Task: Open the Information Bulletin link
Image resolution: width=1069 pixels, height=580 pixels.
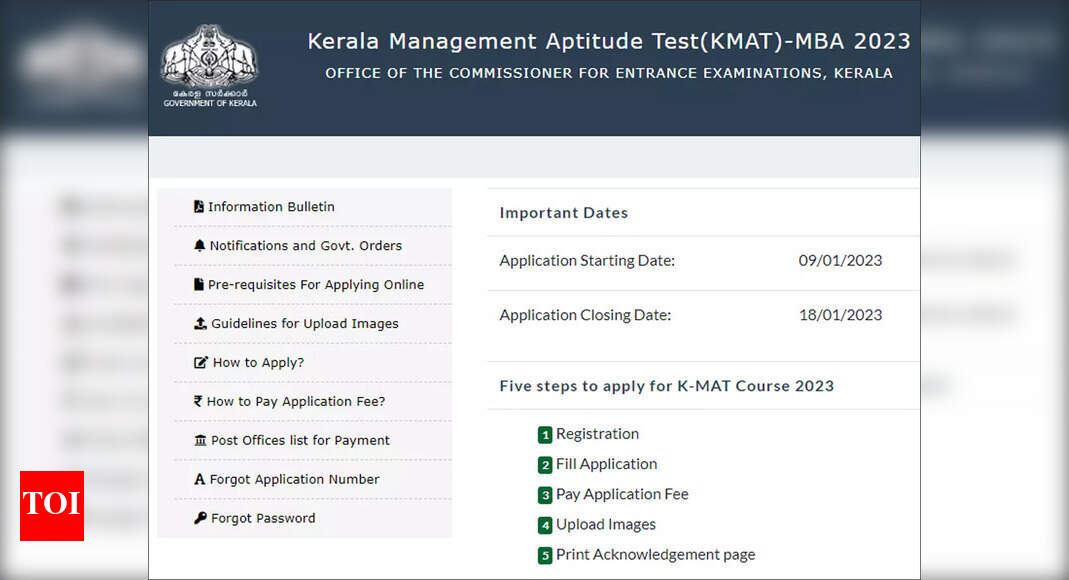Action: coord(271,207)
